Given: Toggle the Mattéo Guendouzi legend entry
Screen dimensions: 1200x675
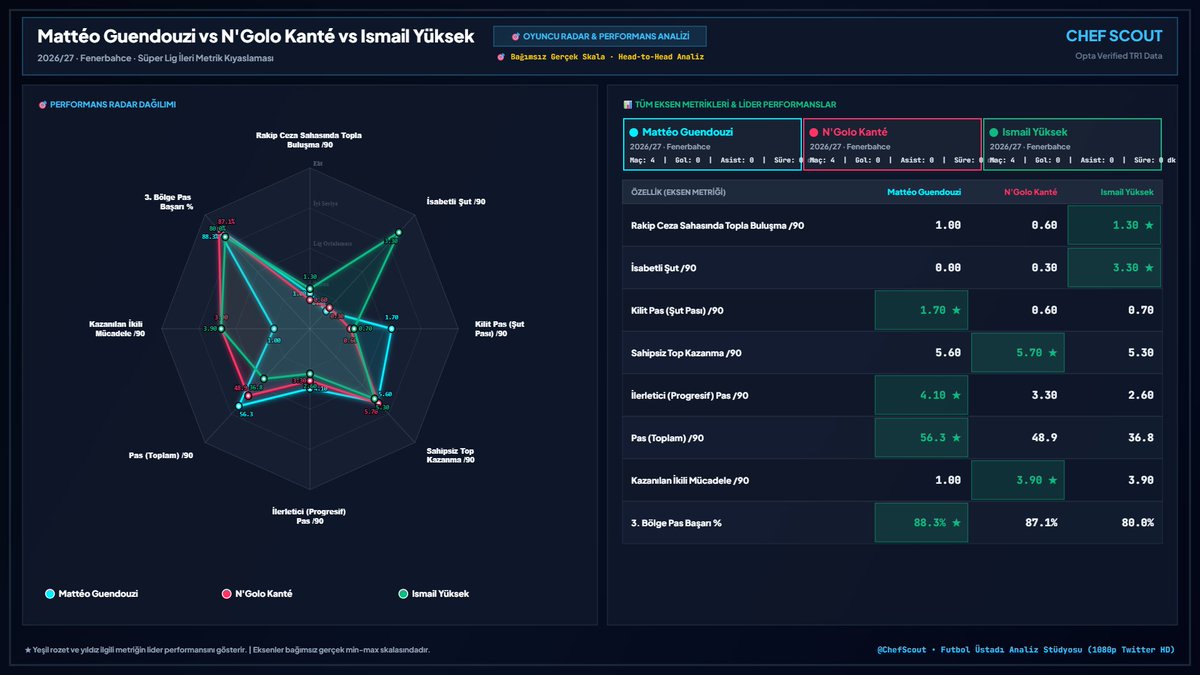Looking at the screenshot, I should coord(92,593).
